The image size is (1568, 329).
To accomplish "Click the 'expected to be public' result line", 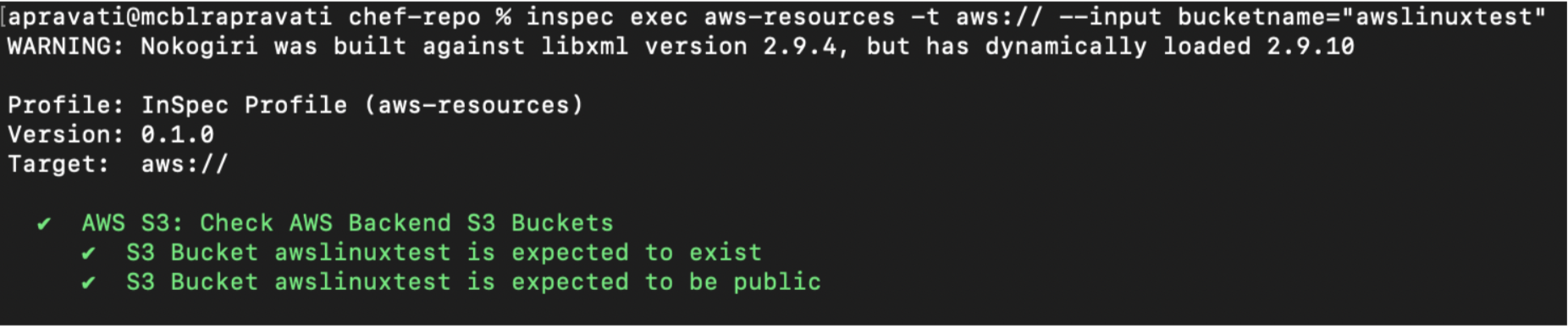I will pos(473,282).
